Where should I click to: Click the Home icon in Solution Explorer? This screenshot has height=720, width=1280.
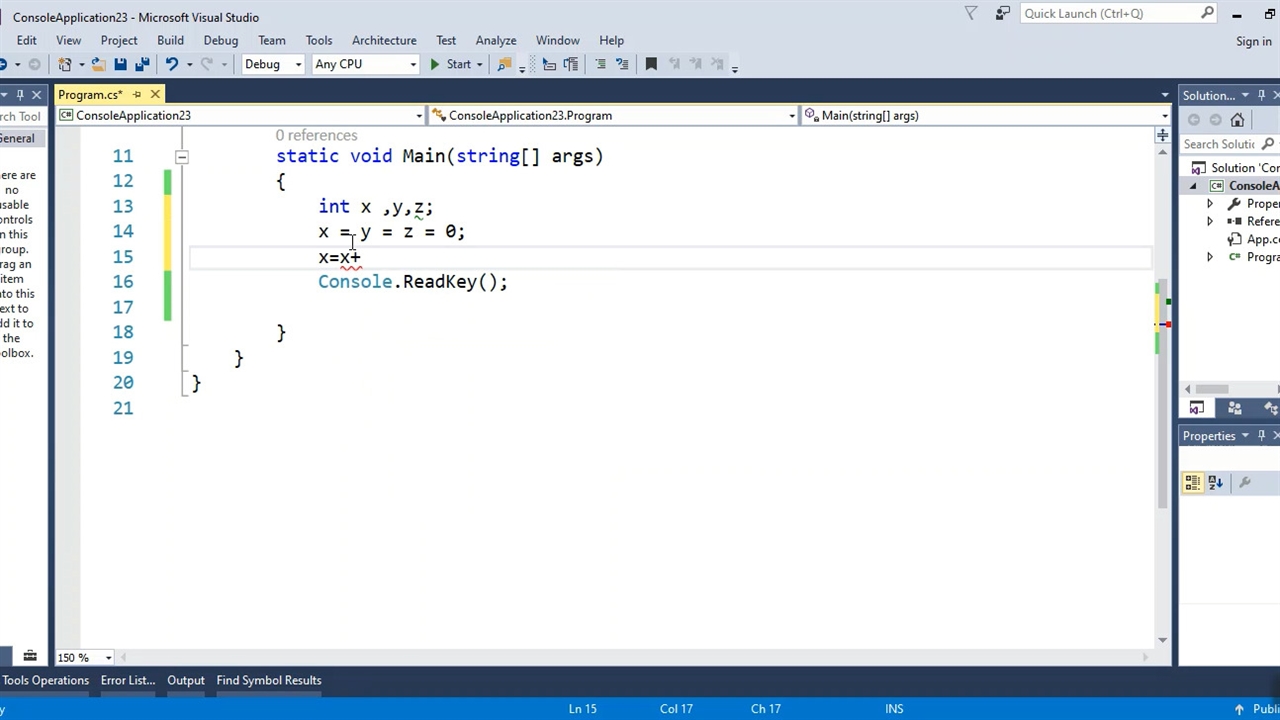tap(1237, 120)
